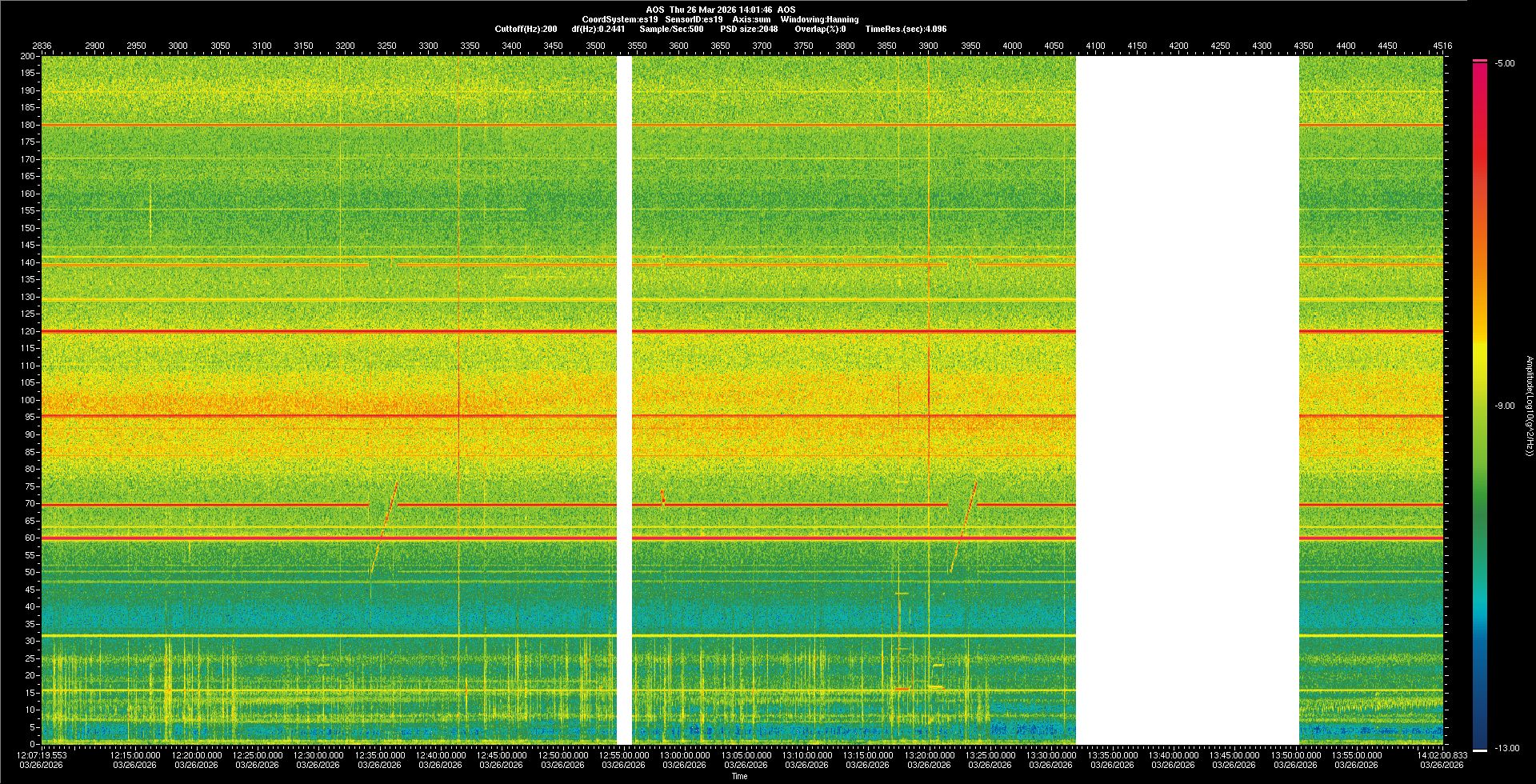Click the 12:35:00.000 time axis label
1536x784 pixels.
pyautogui.click(x=379, y=755)
